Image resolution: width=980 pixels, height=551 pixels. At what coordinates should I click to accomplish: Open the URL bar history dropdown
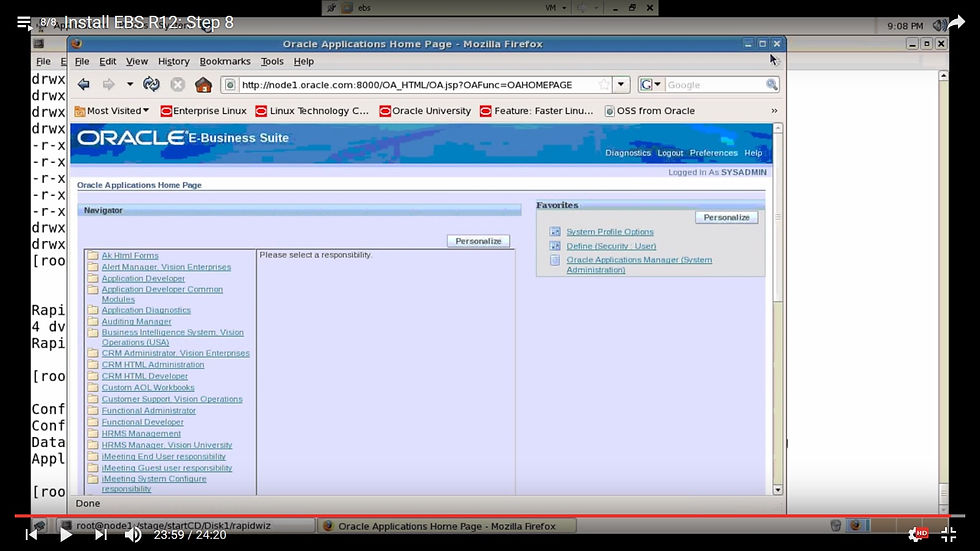621,84
